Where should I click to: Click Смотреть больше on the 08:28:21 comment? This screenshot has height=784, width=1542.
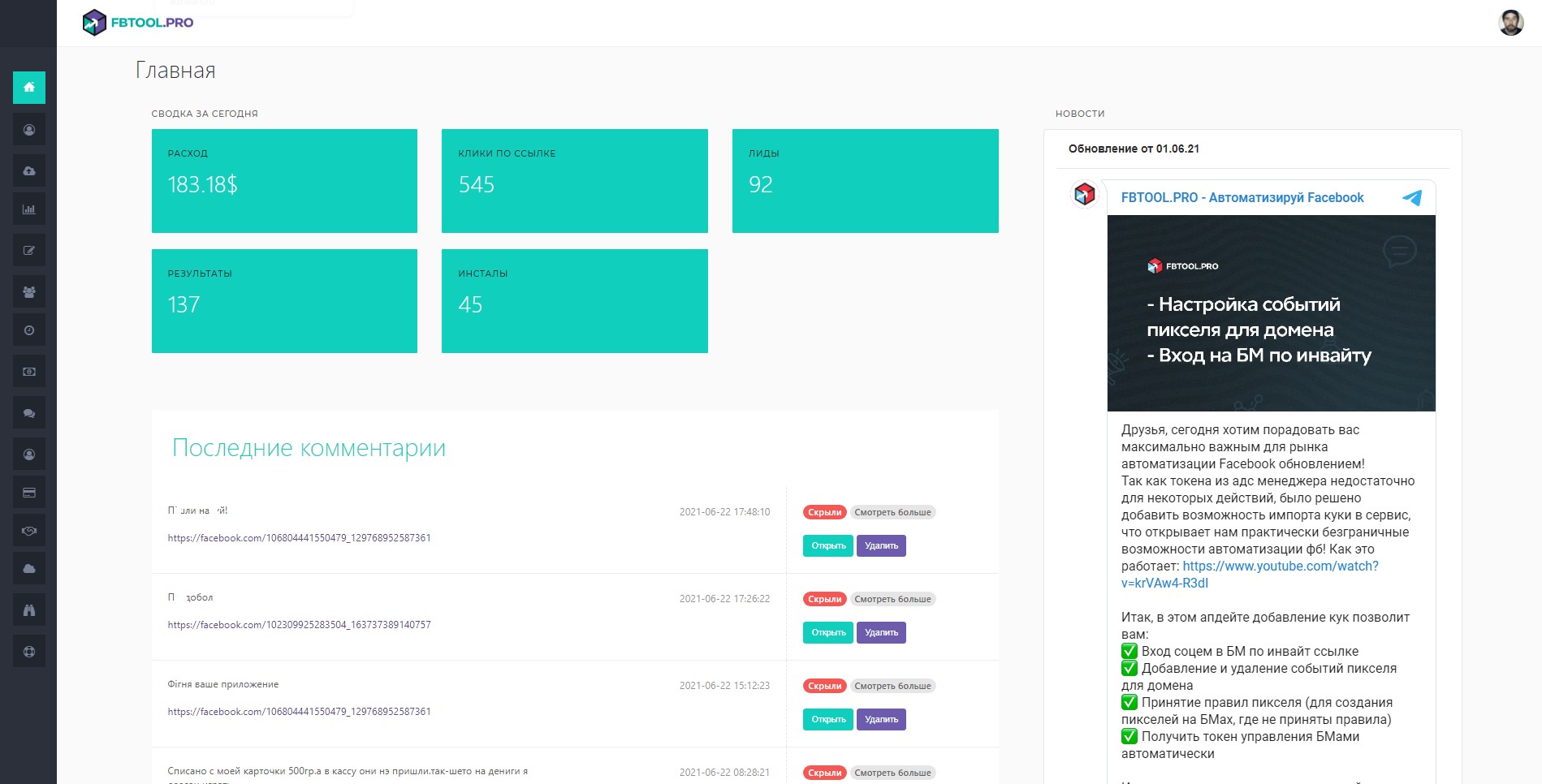pyautogui.click(x=893, y=773)
